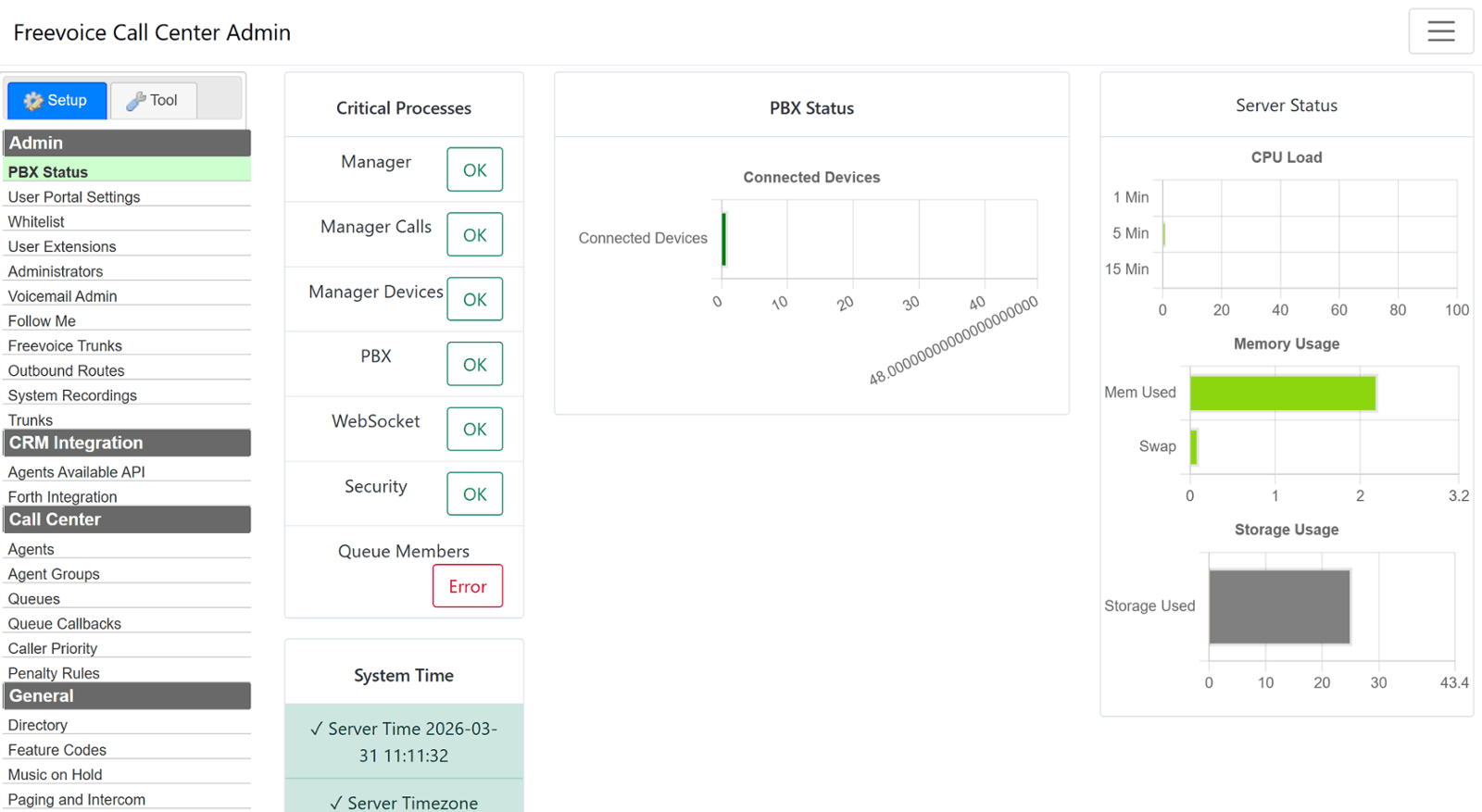Click the Security OK status button
The image size is (1482, 812).
(x=474, y=493)
